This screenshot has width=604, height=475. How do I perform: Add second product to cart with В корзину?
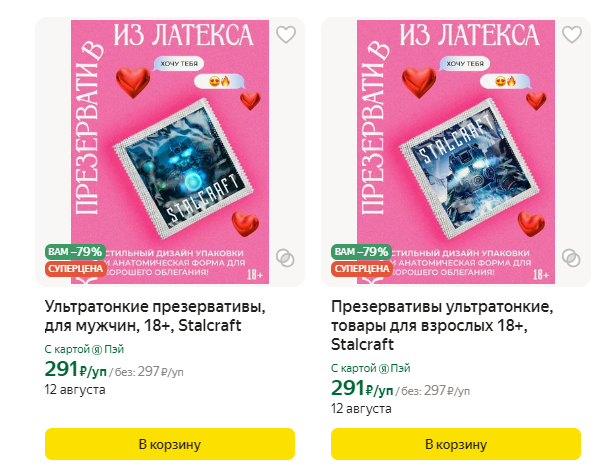456,444
